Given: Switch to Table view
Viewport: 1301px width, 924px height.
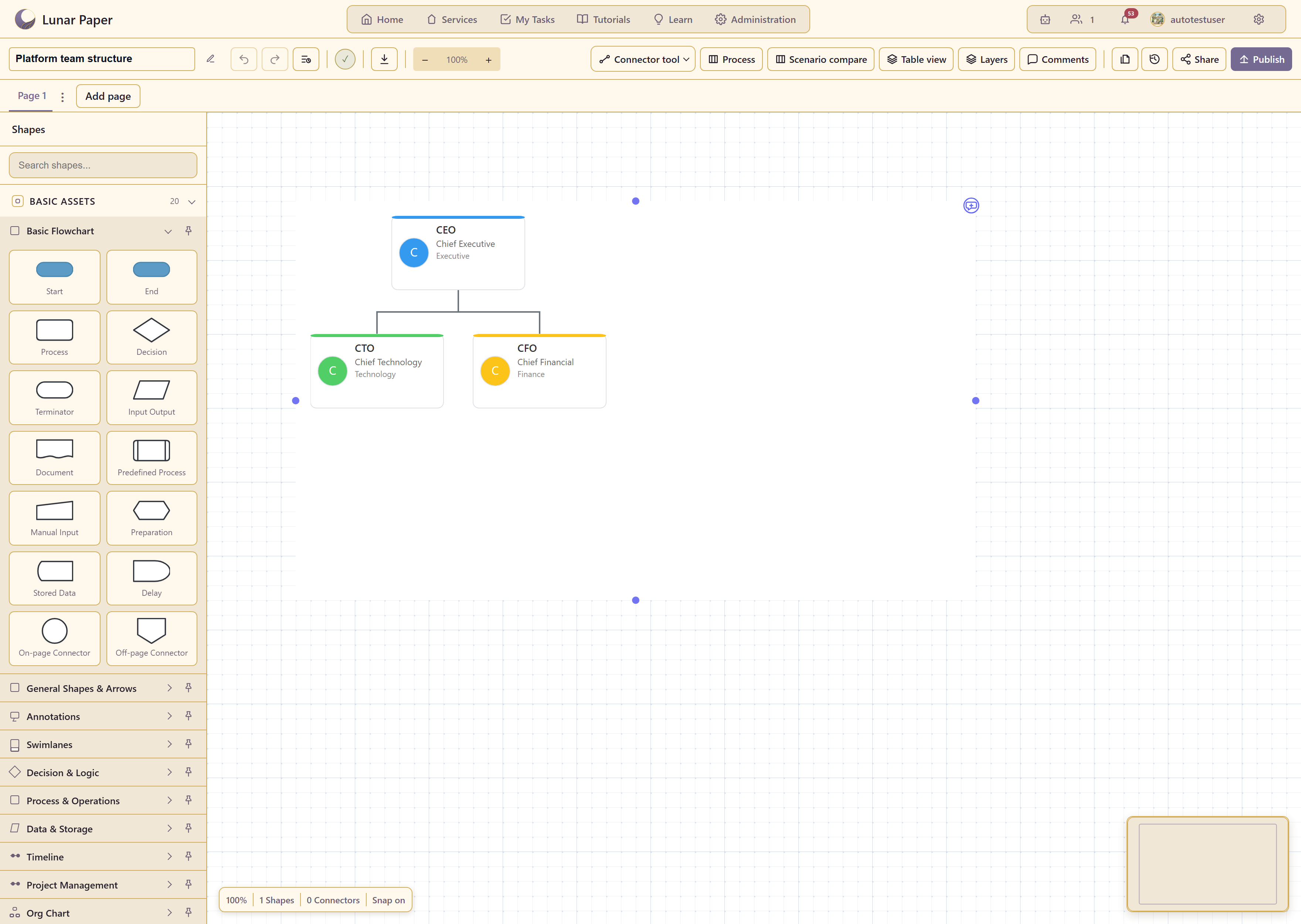Looking at the screenshot, I should (916, 59).
